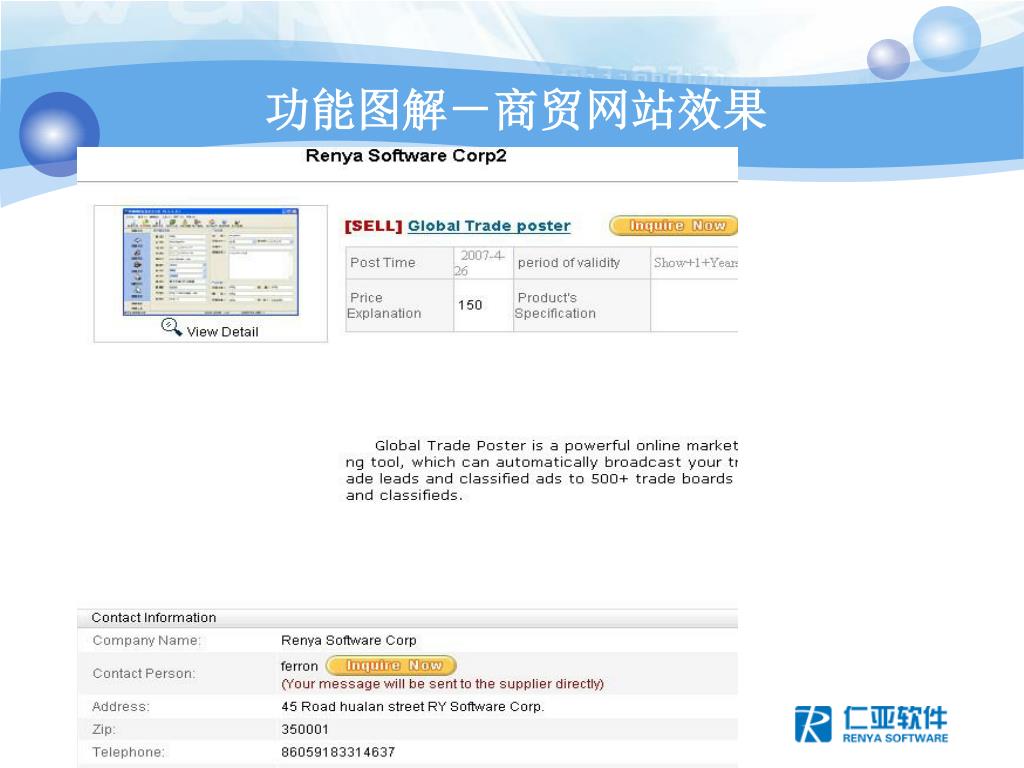1024x768 pixels.
Task: Click the Renya Software logo icon
Action: (813, 724)
